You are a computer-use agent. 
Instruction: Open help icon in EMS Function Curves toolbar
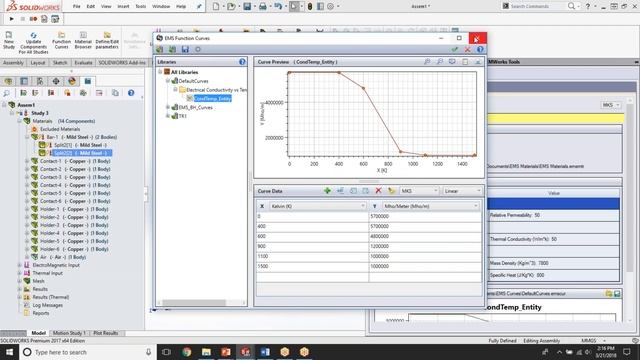coord(480,49)
